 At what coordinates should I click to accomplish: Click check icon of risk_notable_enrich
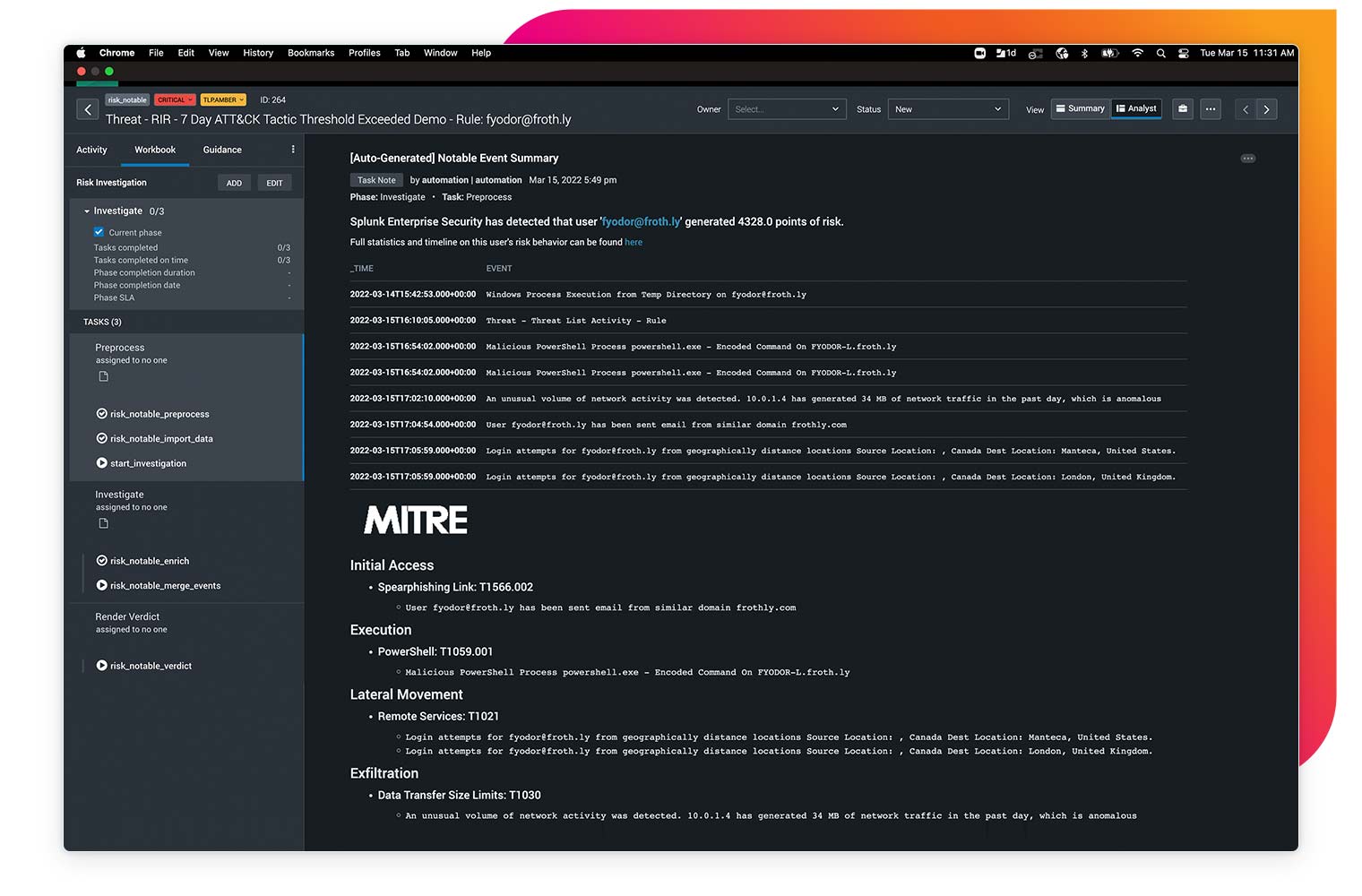tap(101, 561)
